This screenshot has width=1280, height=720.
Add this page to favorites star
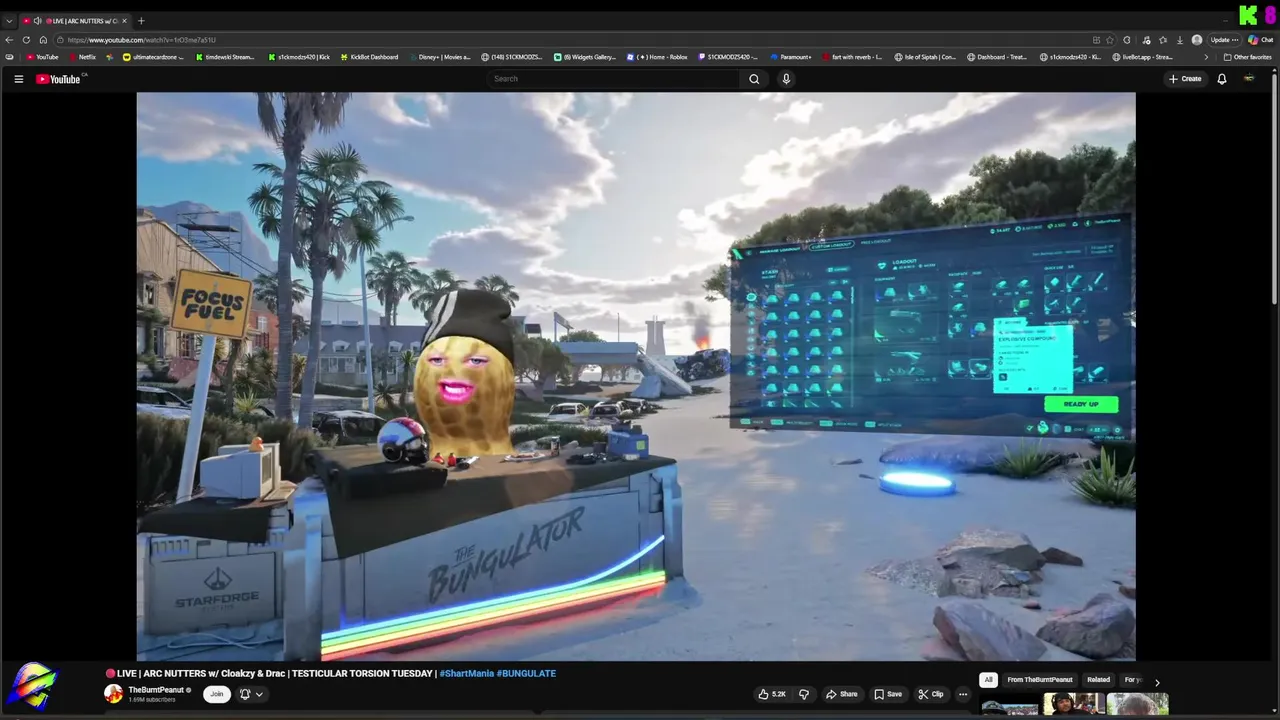pos(1110,40)
